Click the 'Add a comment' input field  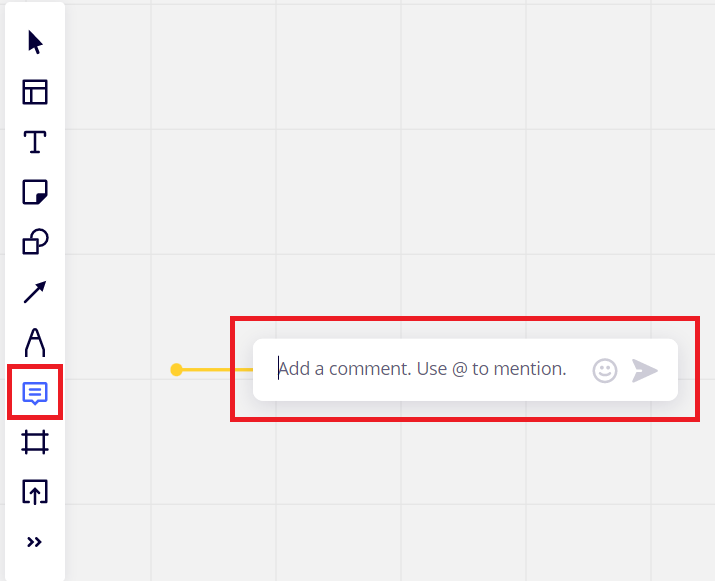pyautogui.click(x=422, y=369)
